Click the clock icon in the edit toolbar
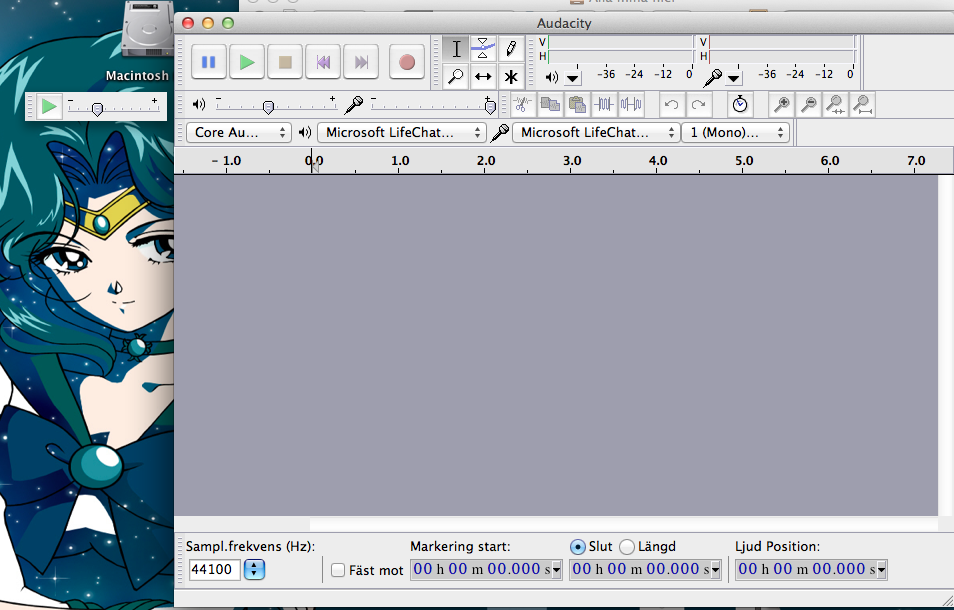This screenshot has height=610, width=954. coord(739,105)
